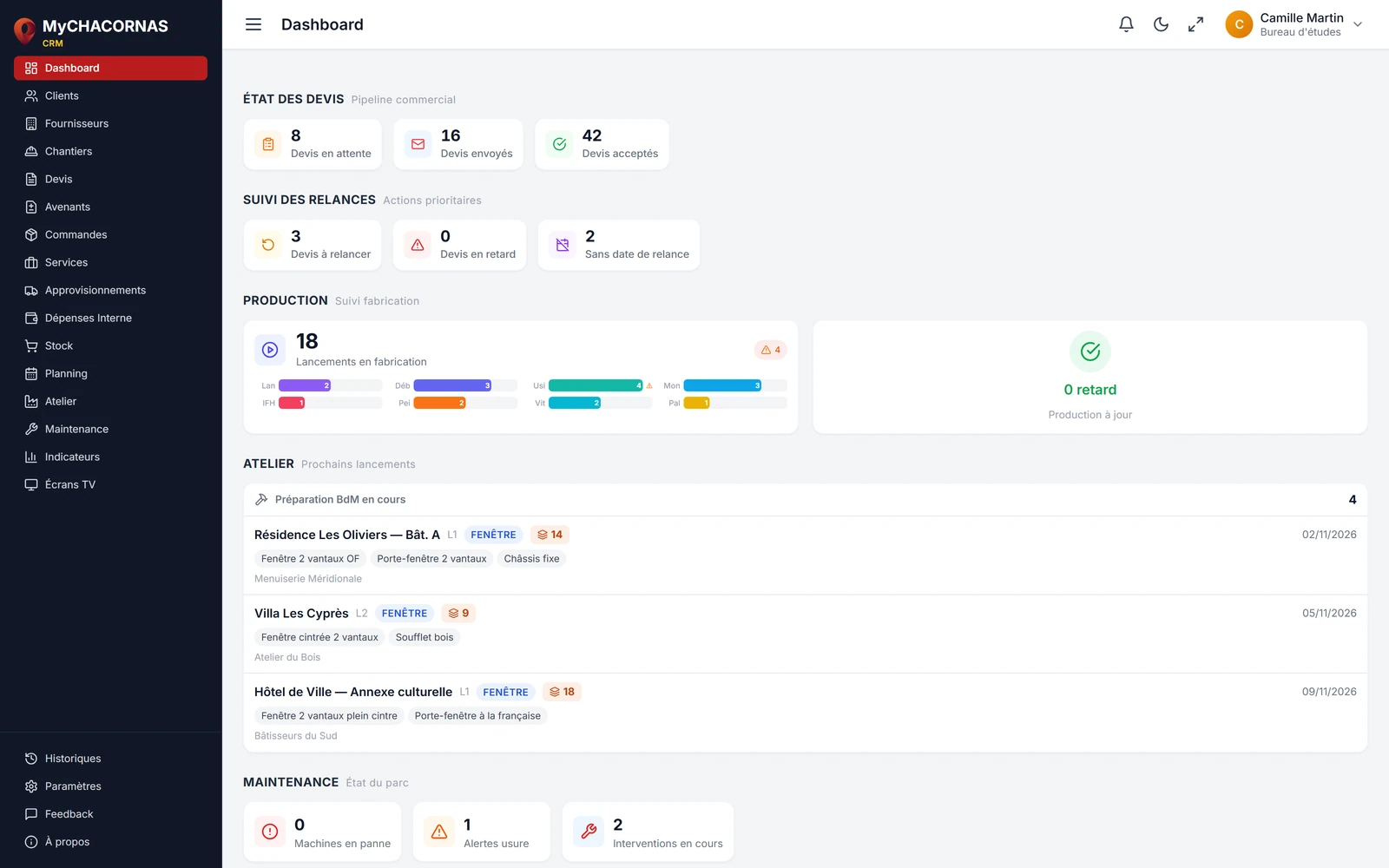Screen dimensions: 1389x868
Task: Click the Maintenance wrench icon in the sidebar
Action: pos(31,429)
